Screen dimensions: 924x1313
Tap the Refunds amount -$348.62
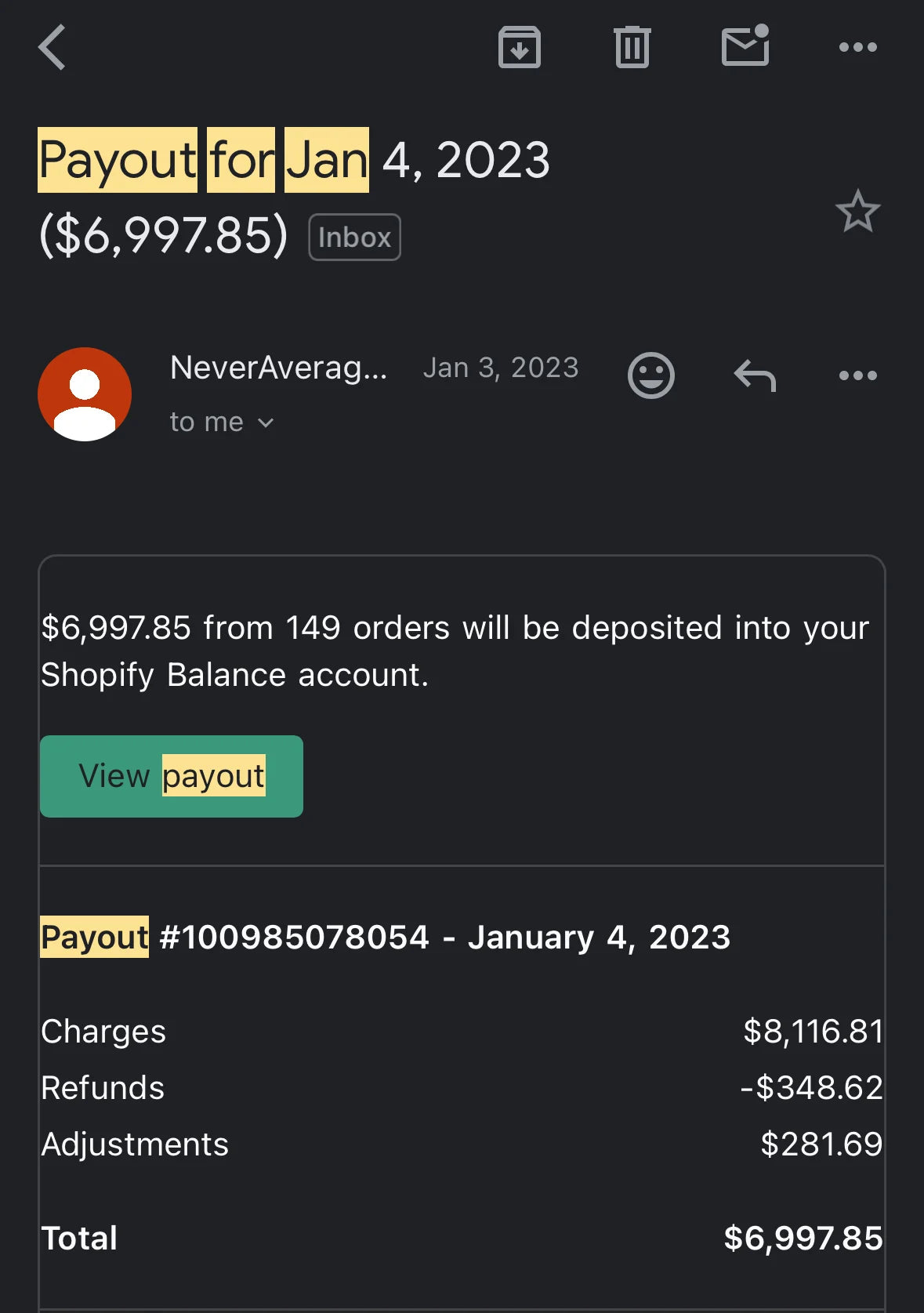pos(811,1087)
